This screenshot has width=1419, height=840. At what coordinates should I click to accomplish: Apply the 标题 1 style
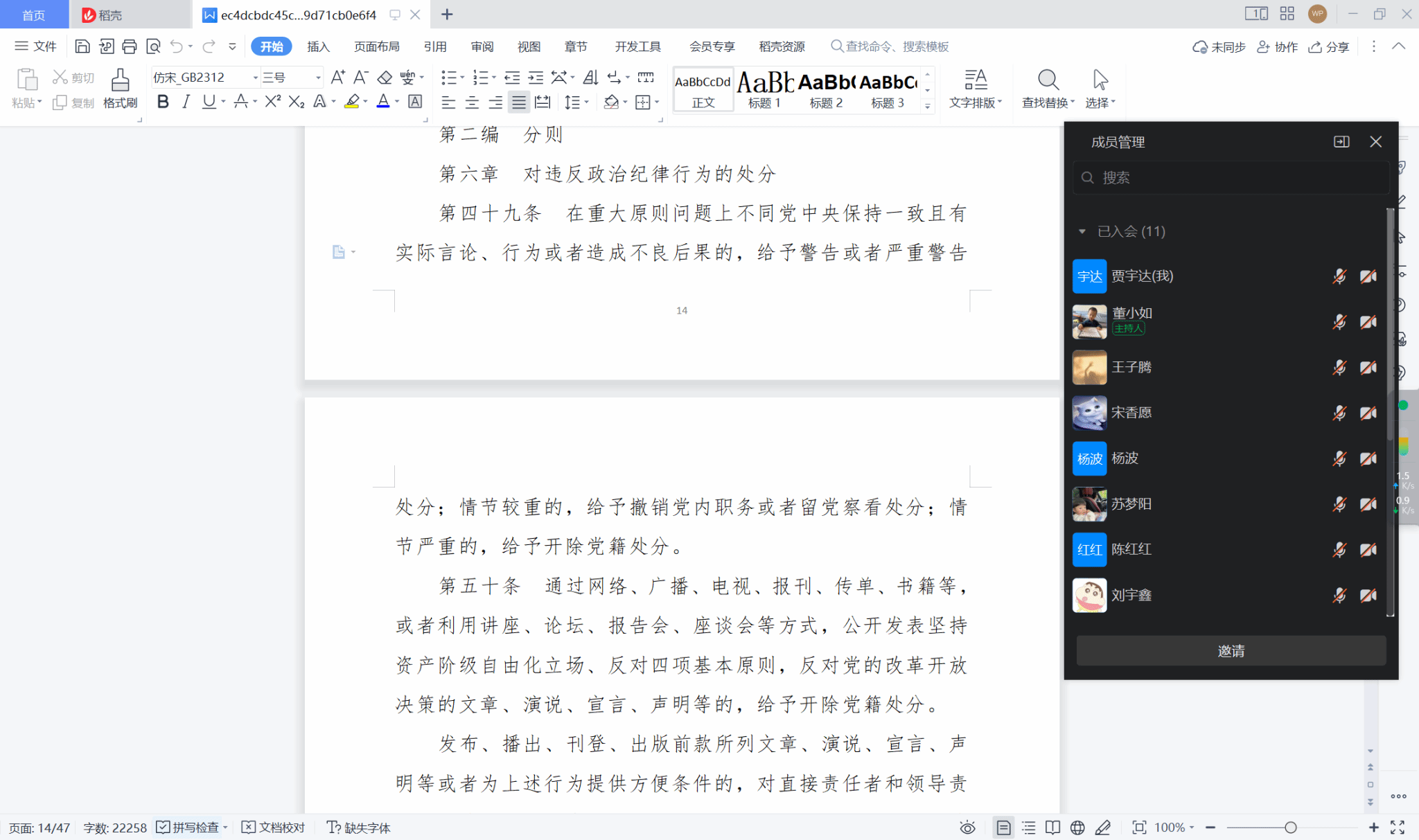[x=764, y=90]
